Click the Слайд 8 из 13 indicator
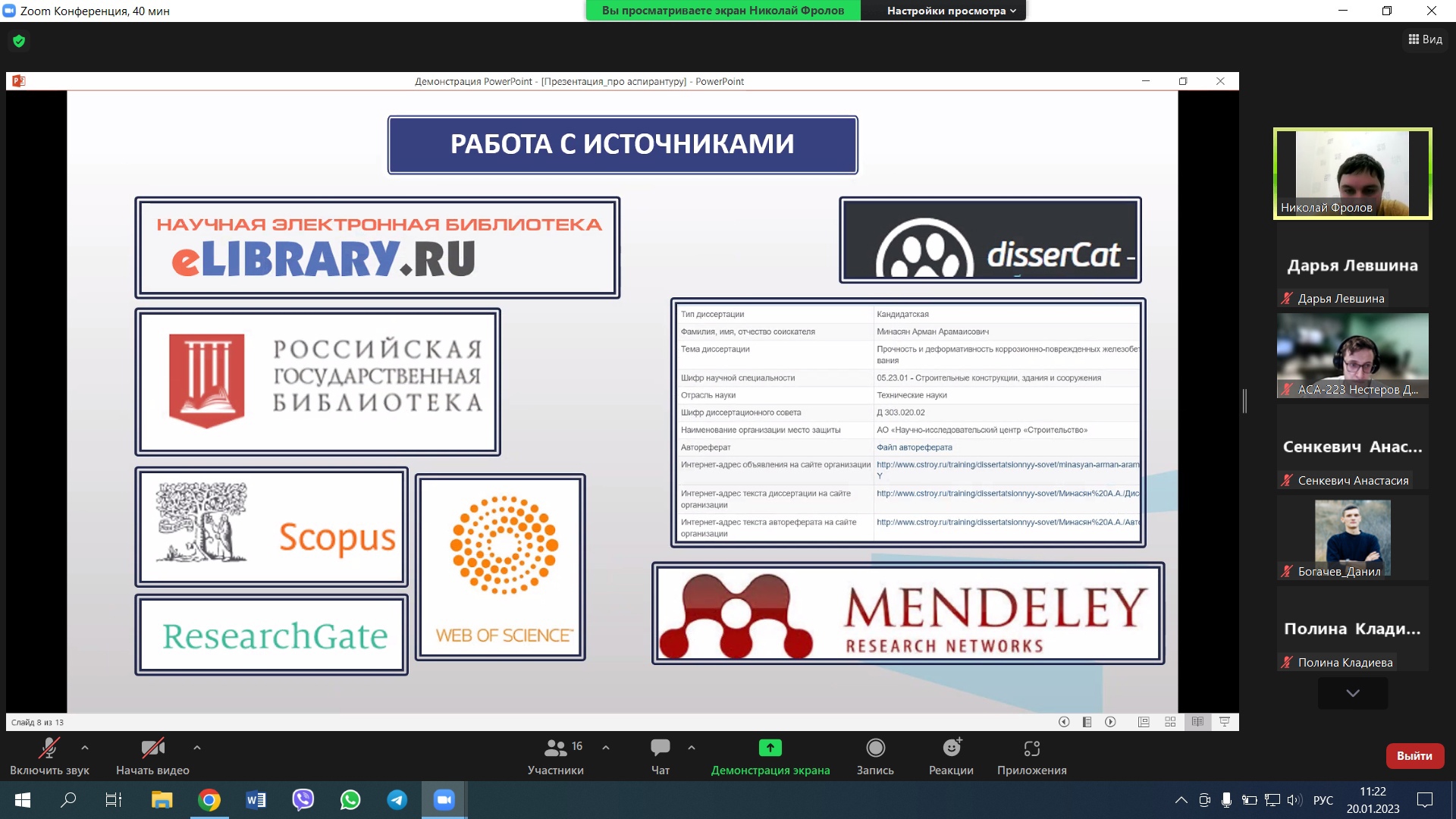 (38, 722)
